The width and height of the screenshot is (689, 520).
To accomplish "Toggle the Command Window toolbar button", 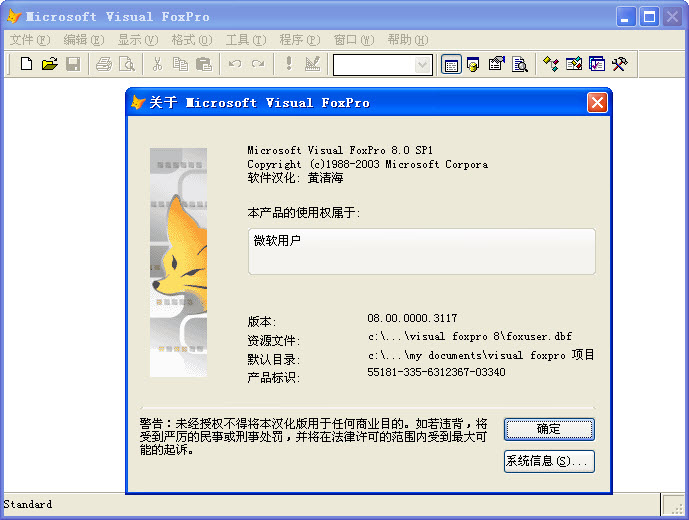I will 451,64.
